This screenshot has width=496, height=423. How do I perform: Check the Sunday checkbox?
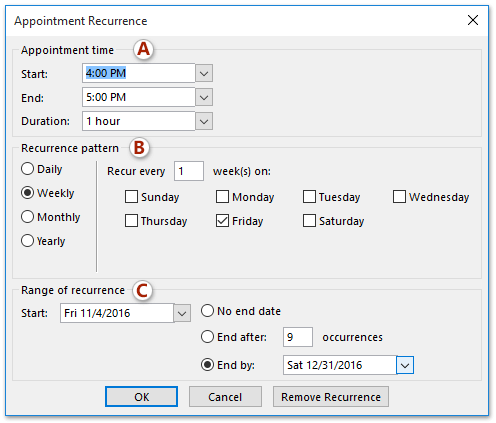(131, 197)
